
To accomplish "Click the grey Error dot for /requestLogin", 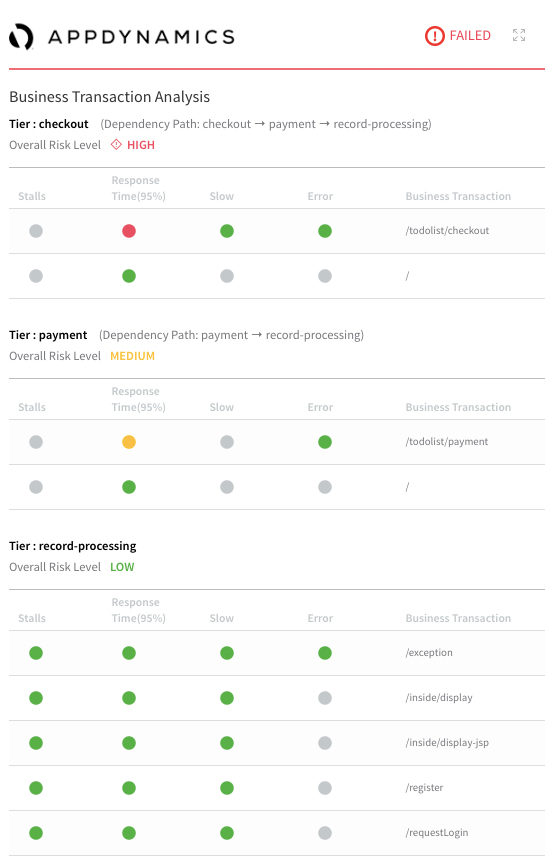I will 325,833.
